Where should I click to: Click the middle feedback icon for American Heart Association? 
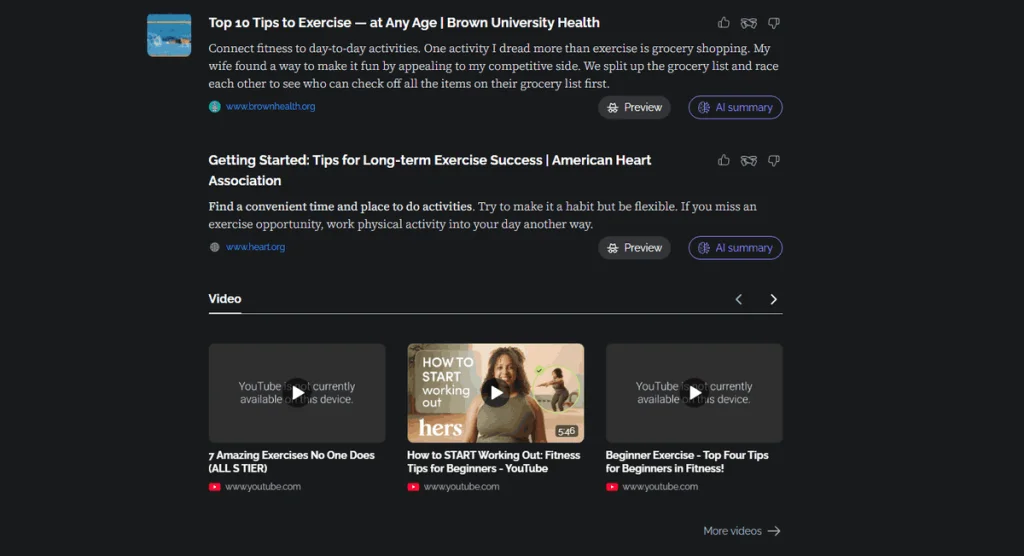[748, 161]
